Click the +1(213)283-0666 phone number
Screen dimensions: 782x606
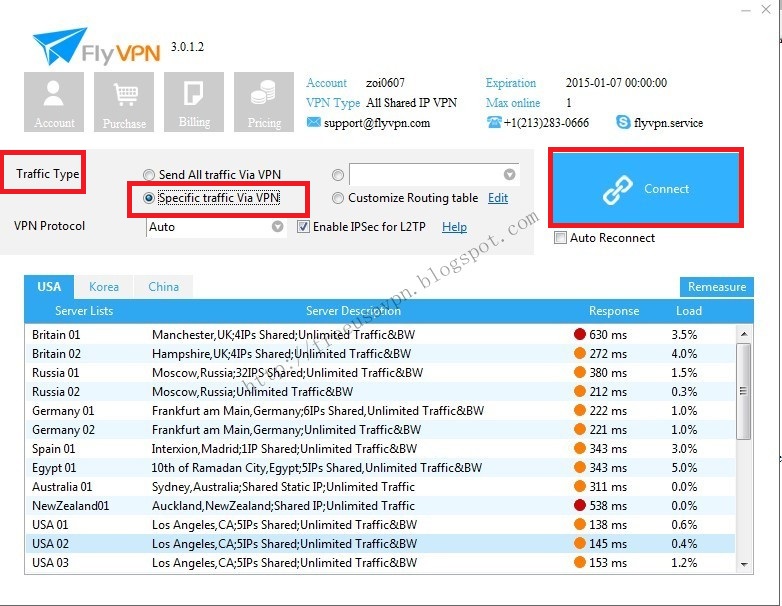click(x=546, y=123)
